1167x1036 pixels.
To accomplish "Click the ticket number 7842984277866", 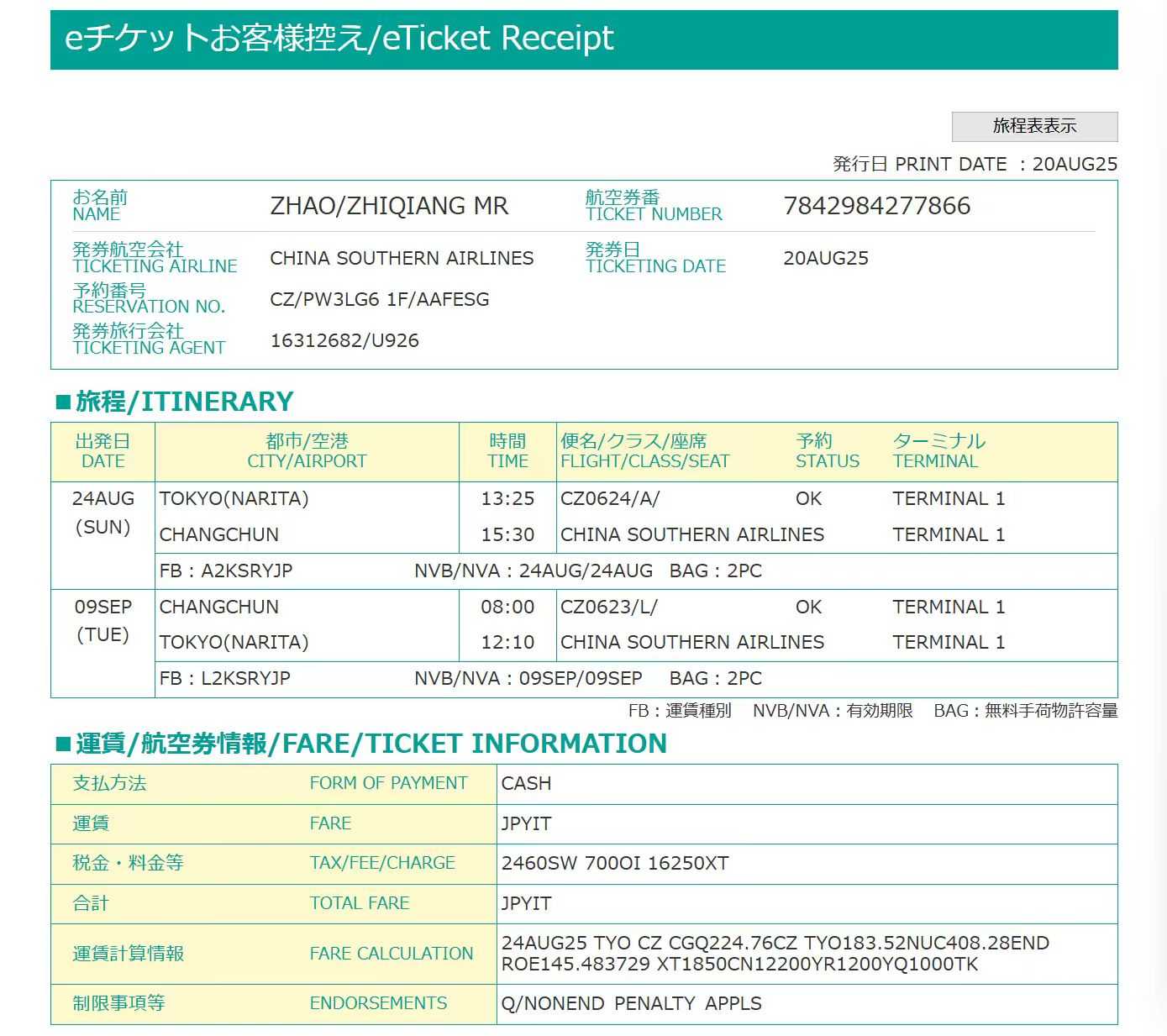I will pos(876,206).
